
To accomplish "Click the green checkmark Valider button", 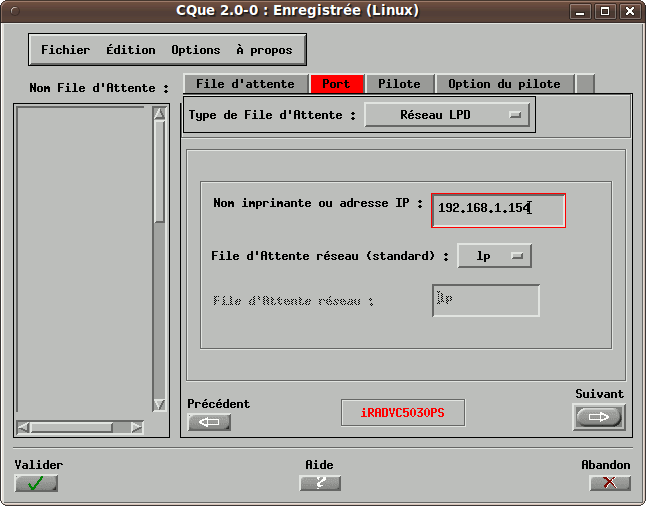I will coord(36,483).
